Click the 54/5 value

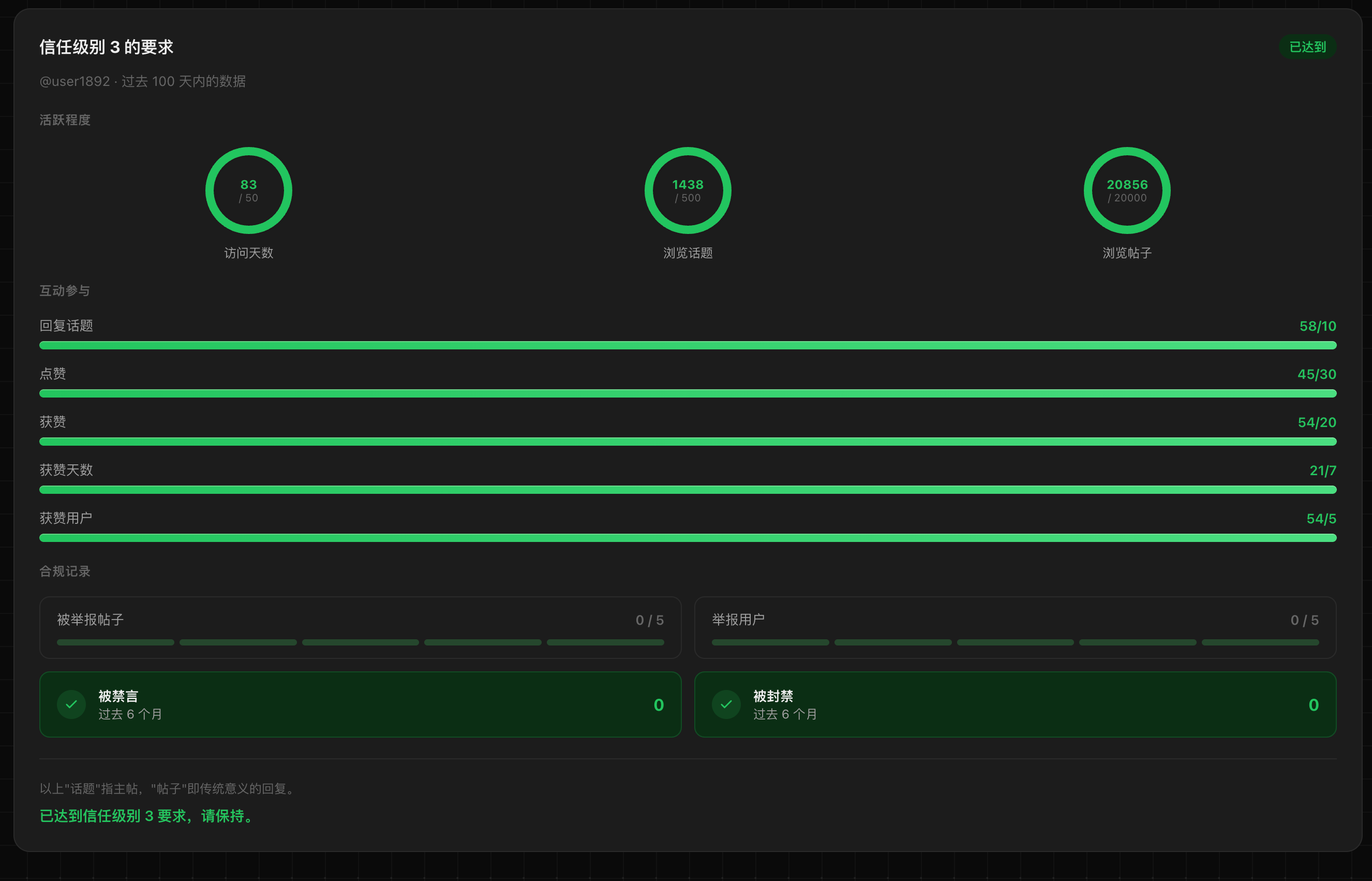(x=1321, y=518)
